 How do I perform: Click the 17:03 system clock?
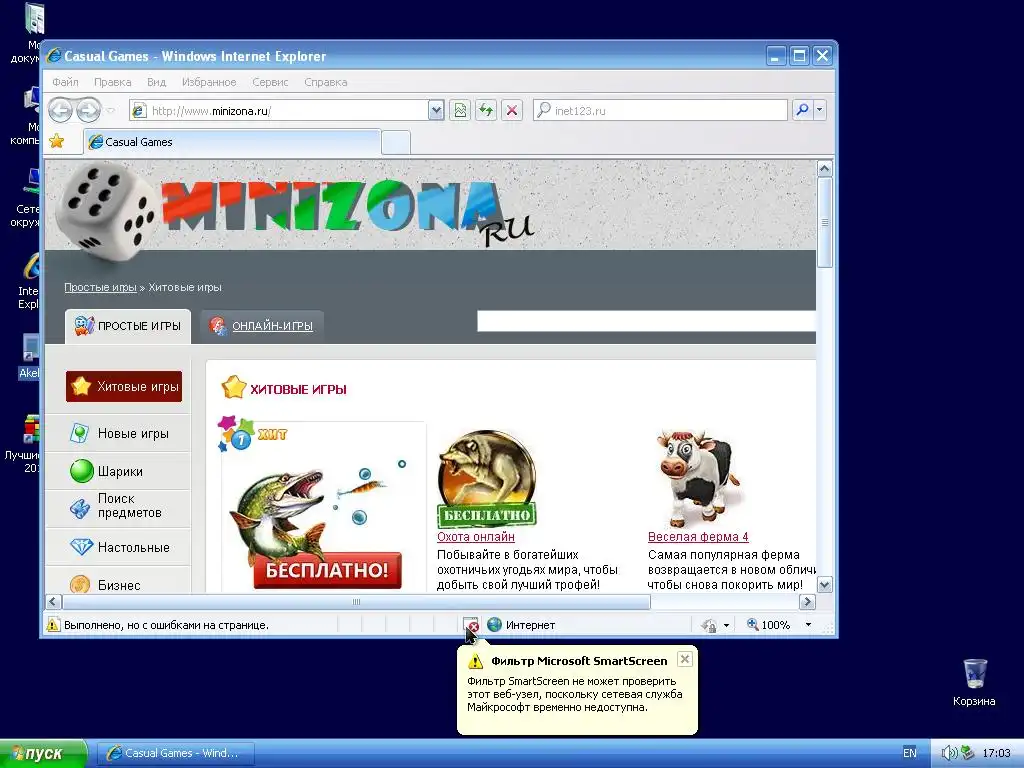997,753
